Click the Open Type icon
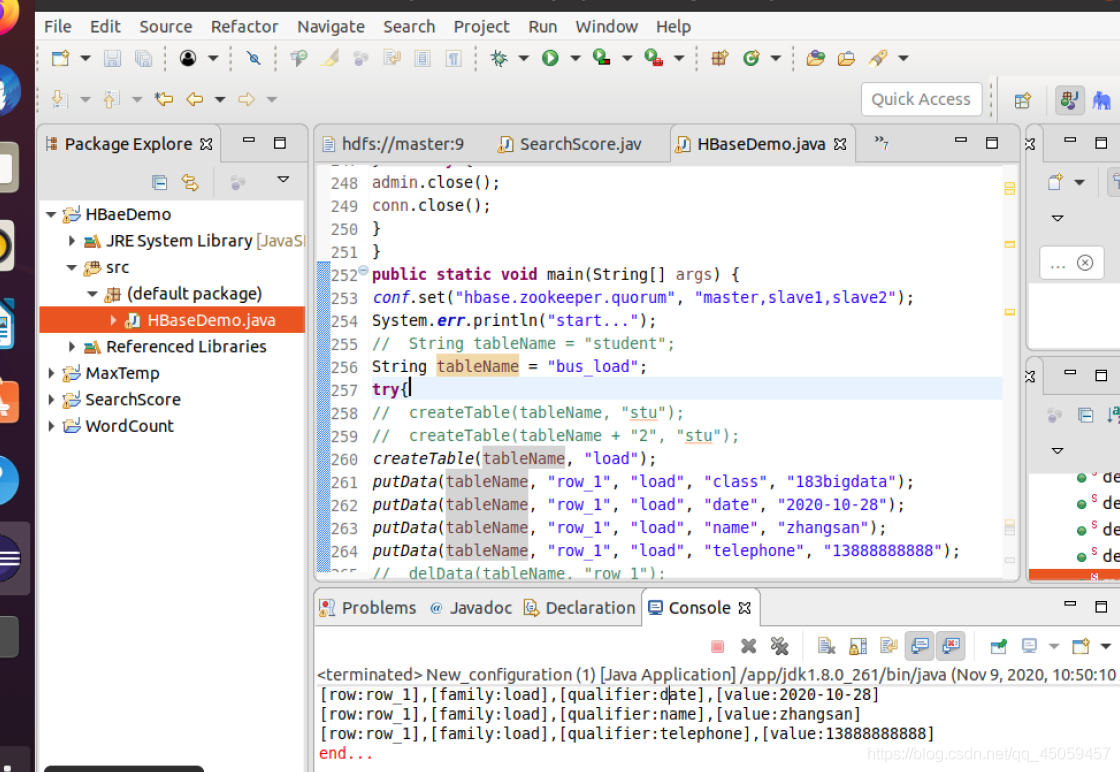 pyautogui.click(x=815, y=58)
